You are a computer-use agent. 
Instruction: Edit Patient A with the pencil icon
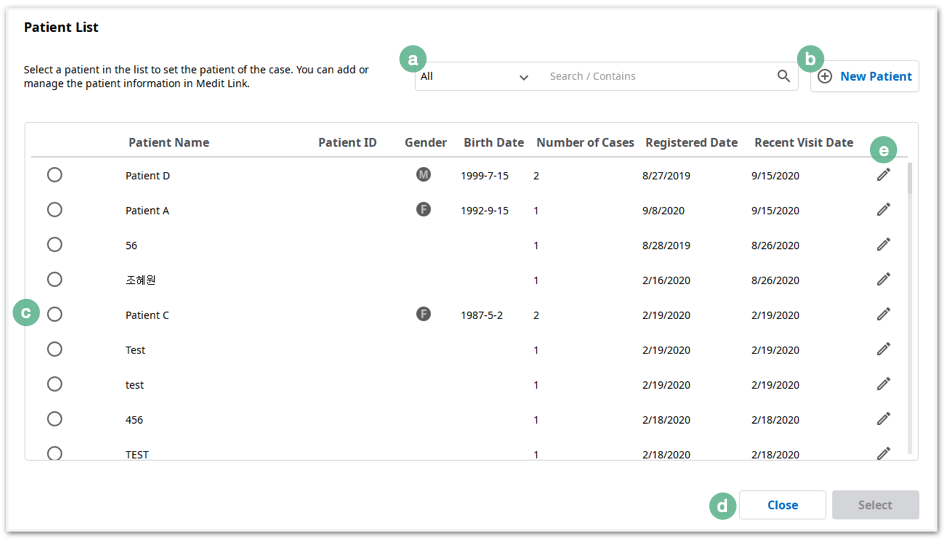click(884, 210)
